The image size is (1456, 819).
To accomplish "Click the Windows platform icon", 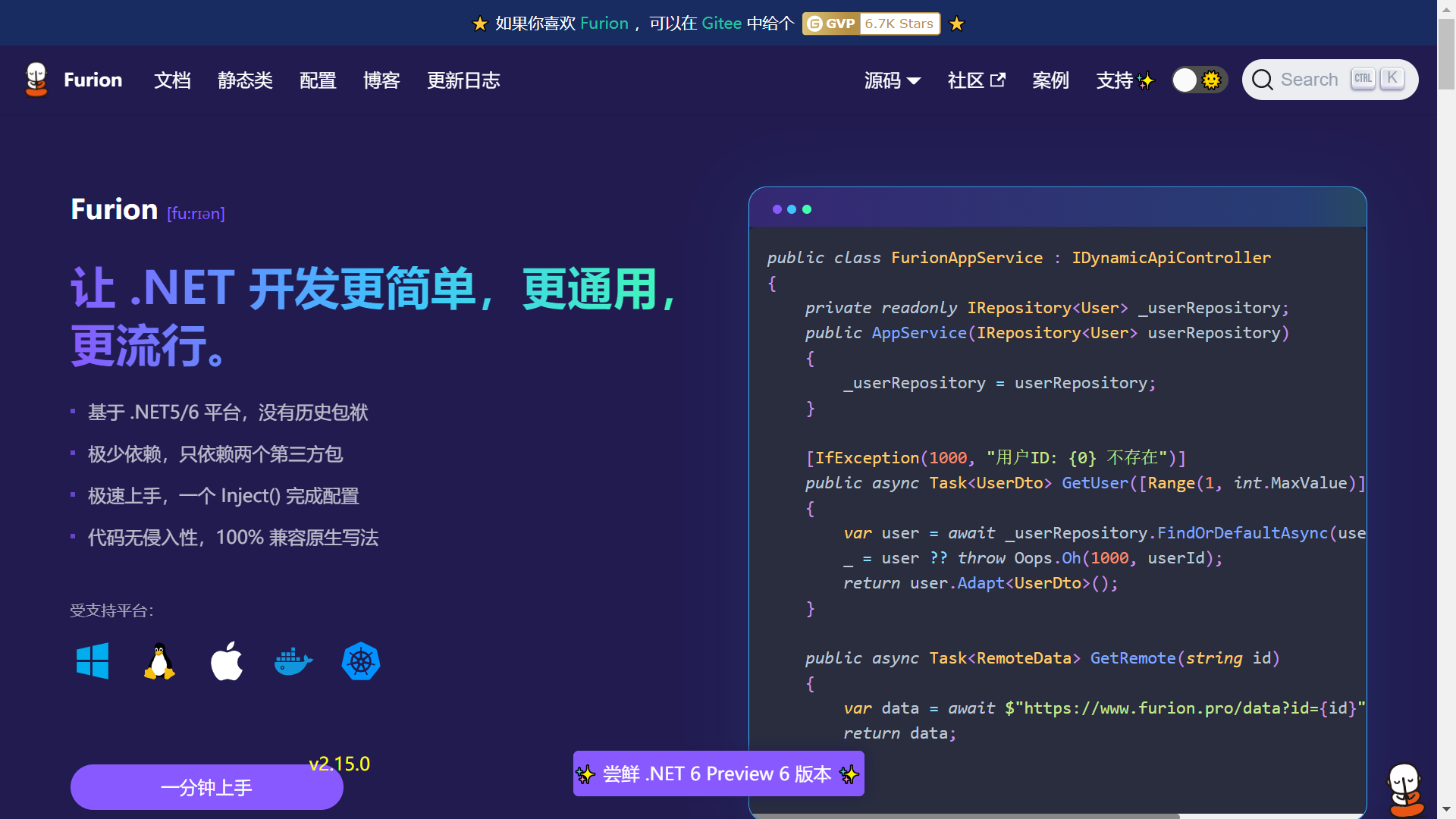I will point(93,661).
